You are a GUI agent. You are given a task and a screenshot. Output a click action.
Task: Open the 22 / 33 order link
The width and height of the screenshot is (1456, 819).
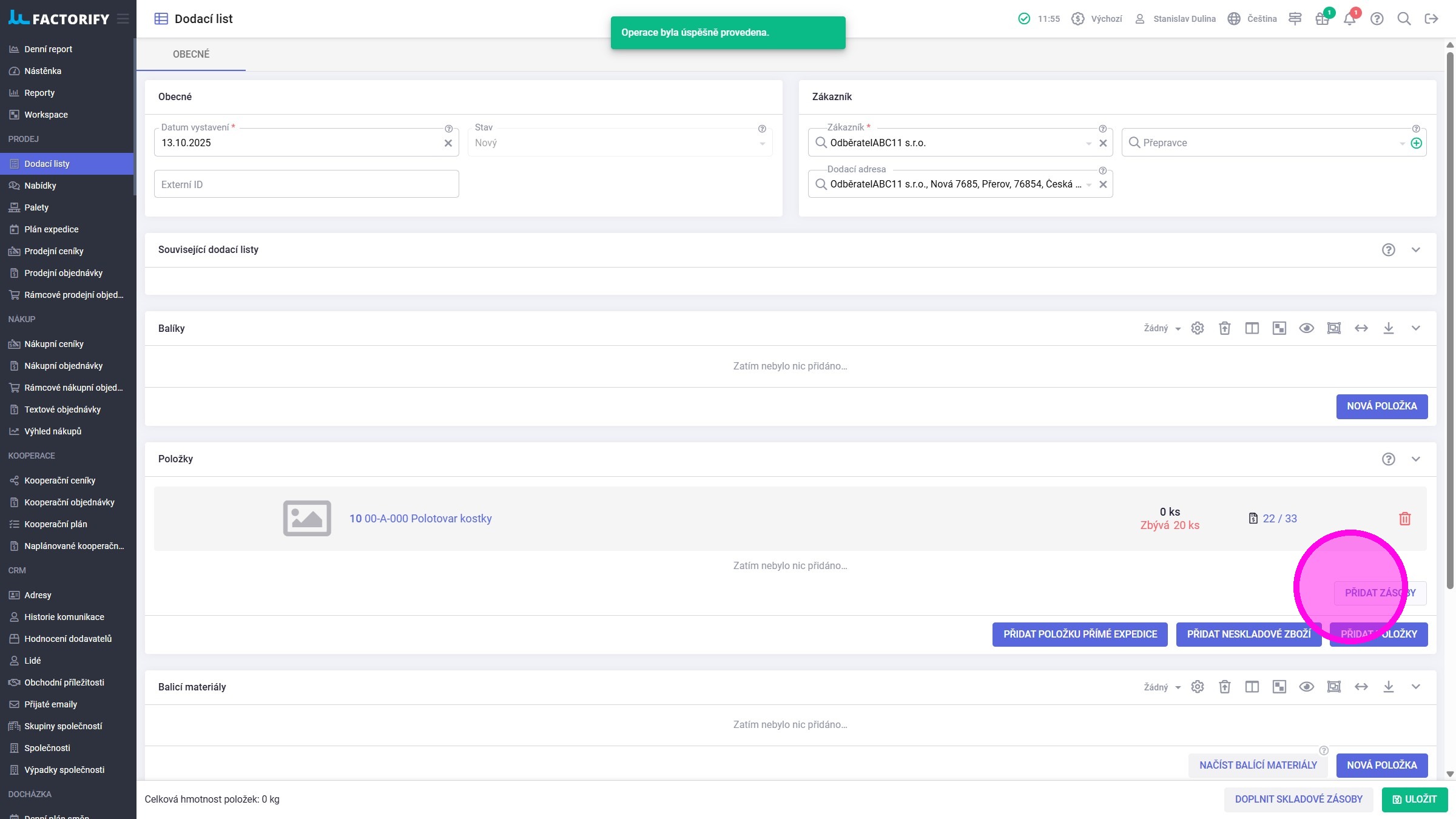point(1279,519)
